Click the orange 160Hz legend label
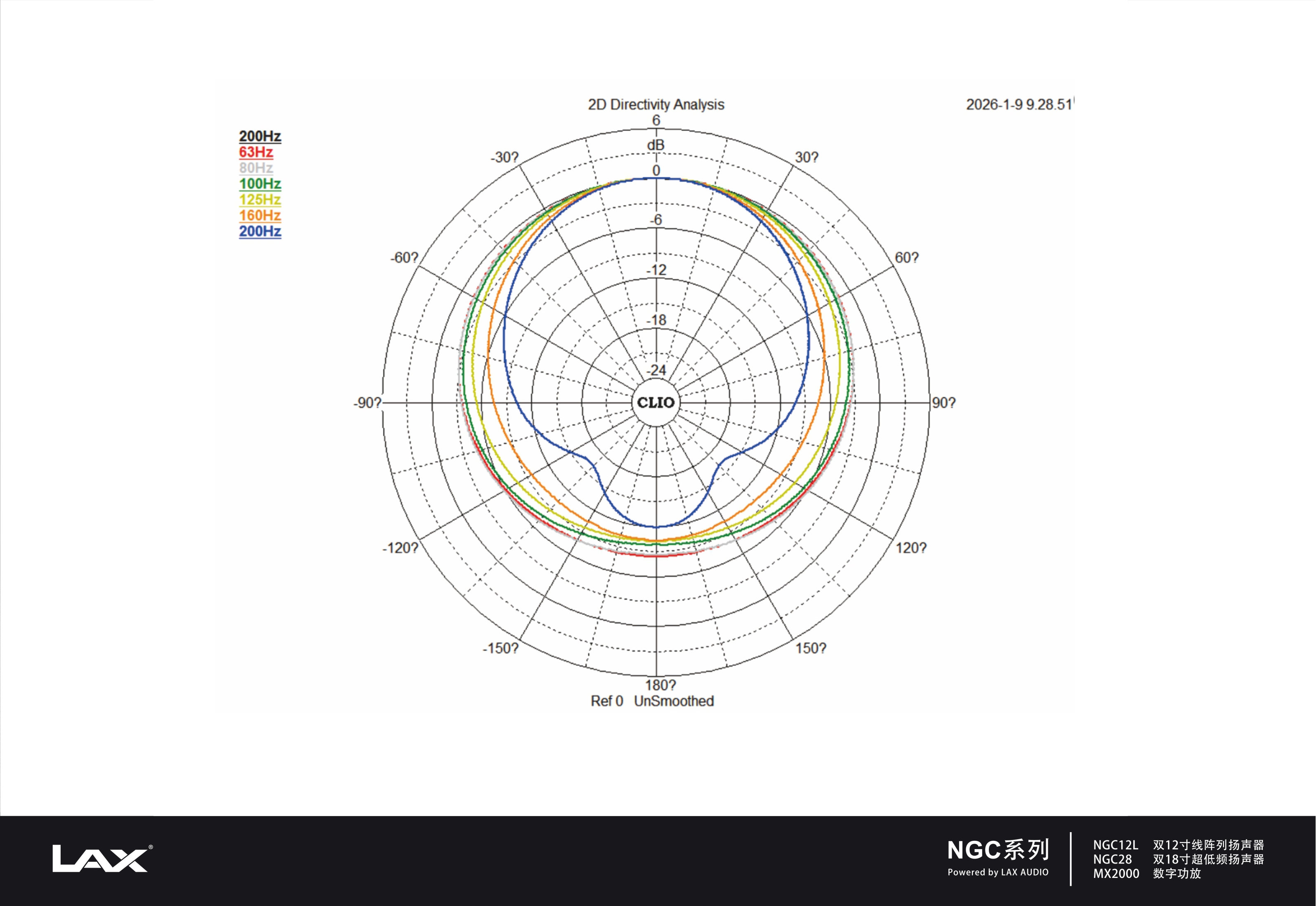The width and height of the screenshot is (1316, 906). click(260, 216)
